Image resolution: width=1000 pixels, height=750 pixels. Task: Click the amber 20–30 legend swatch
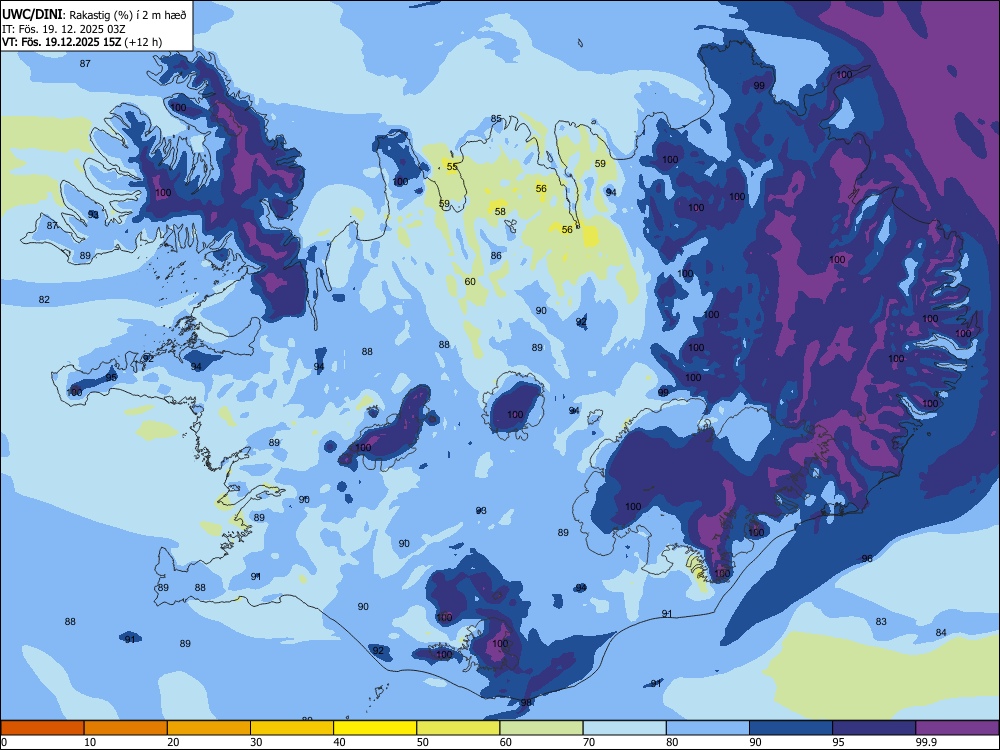click(209, 728)
